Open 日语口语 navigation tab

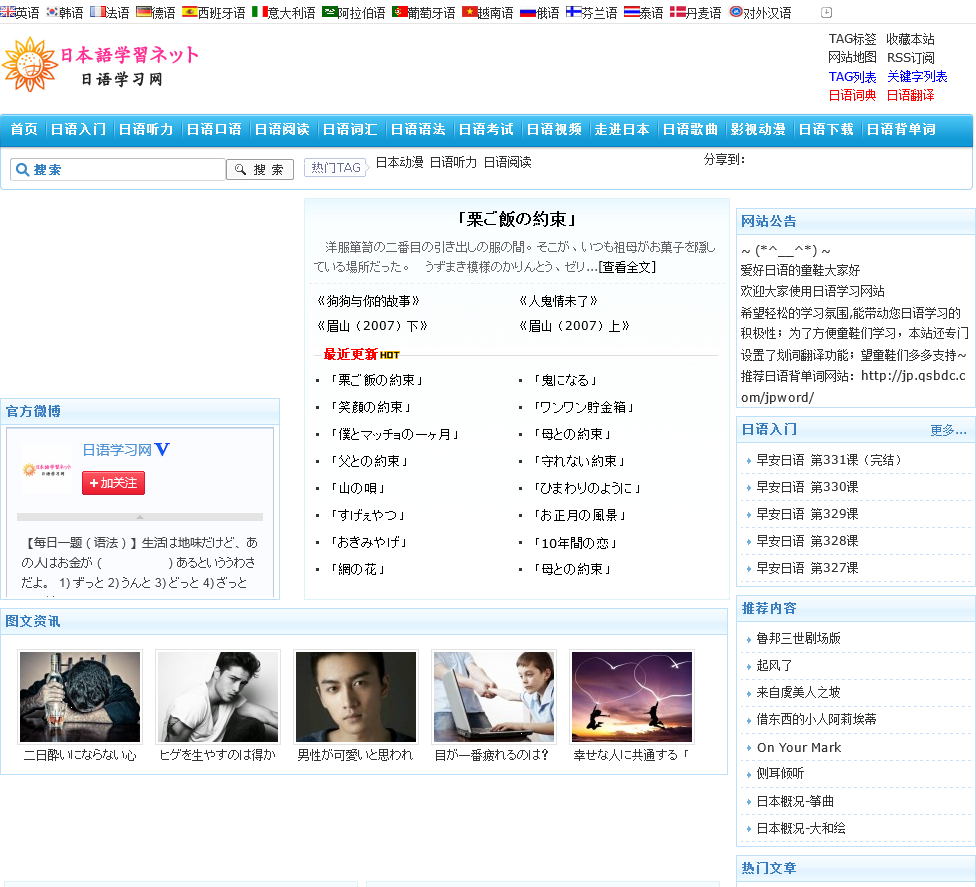214,129
